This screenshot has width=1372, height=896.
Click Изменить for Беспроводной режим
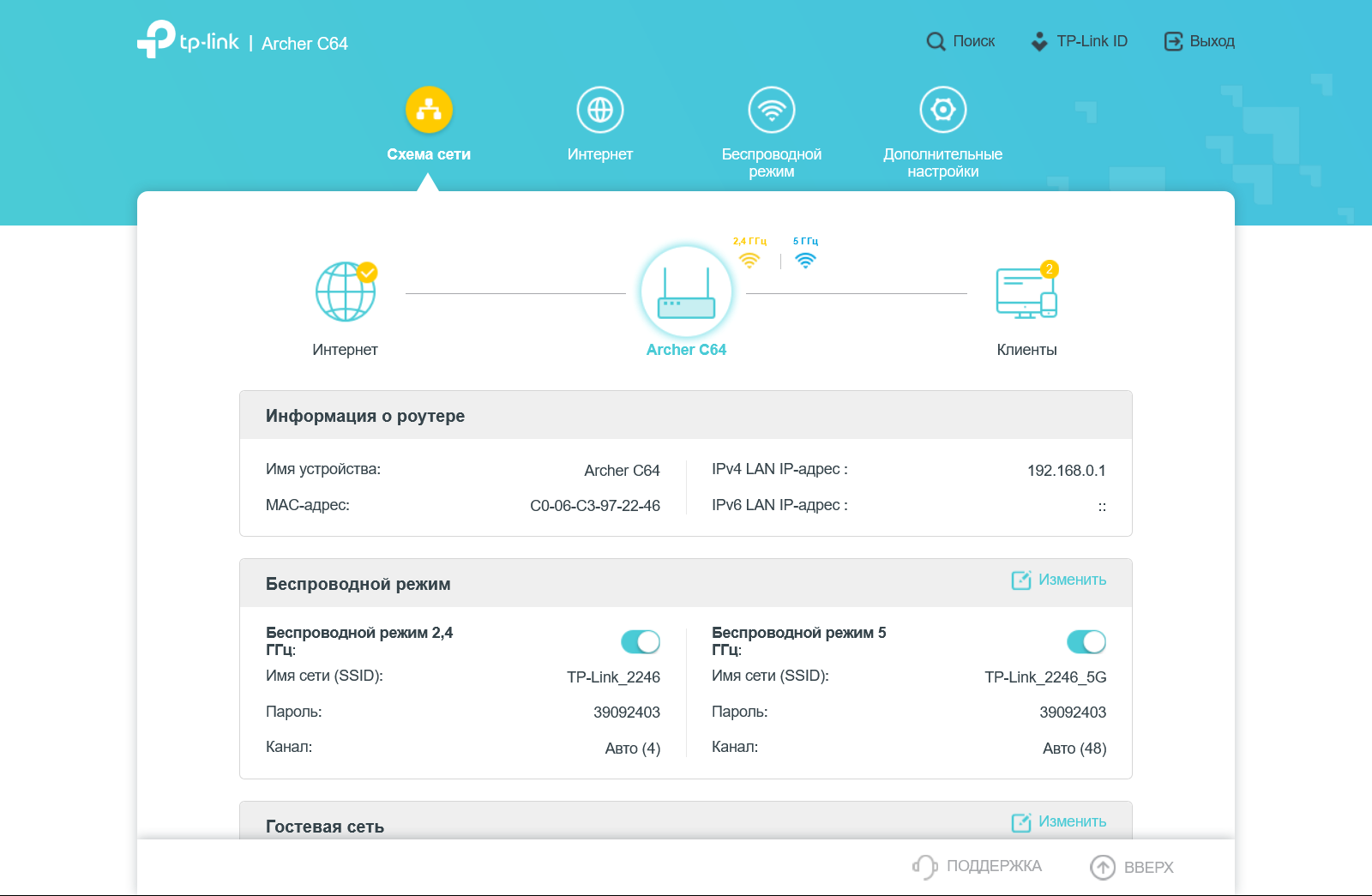(x=1073, y=580)
